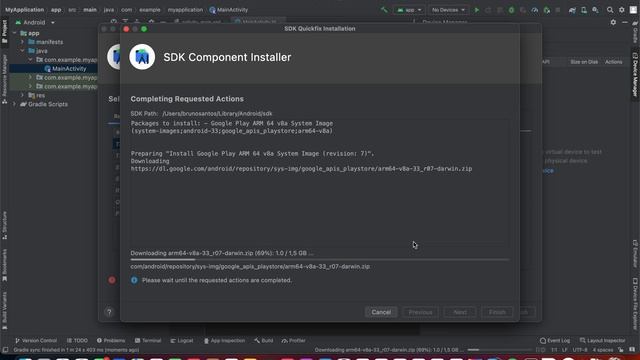The height and width of the screenshot is (360, 640).
Task: Open the app run configuration dropdown
Action: click(409, 10)
